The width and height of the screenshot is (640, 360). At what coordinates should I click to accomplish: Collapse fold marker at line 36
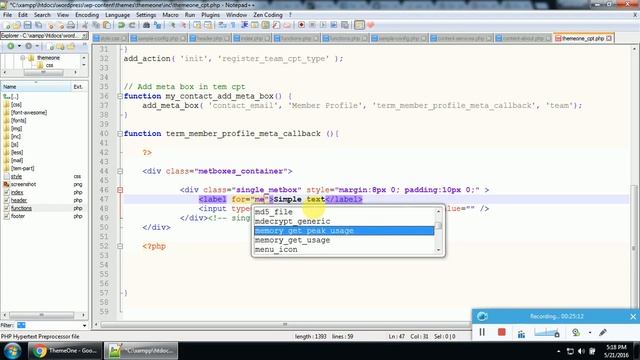coord(120,96)
